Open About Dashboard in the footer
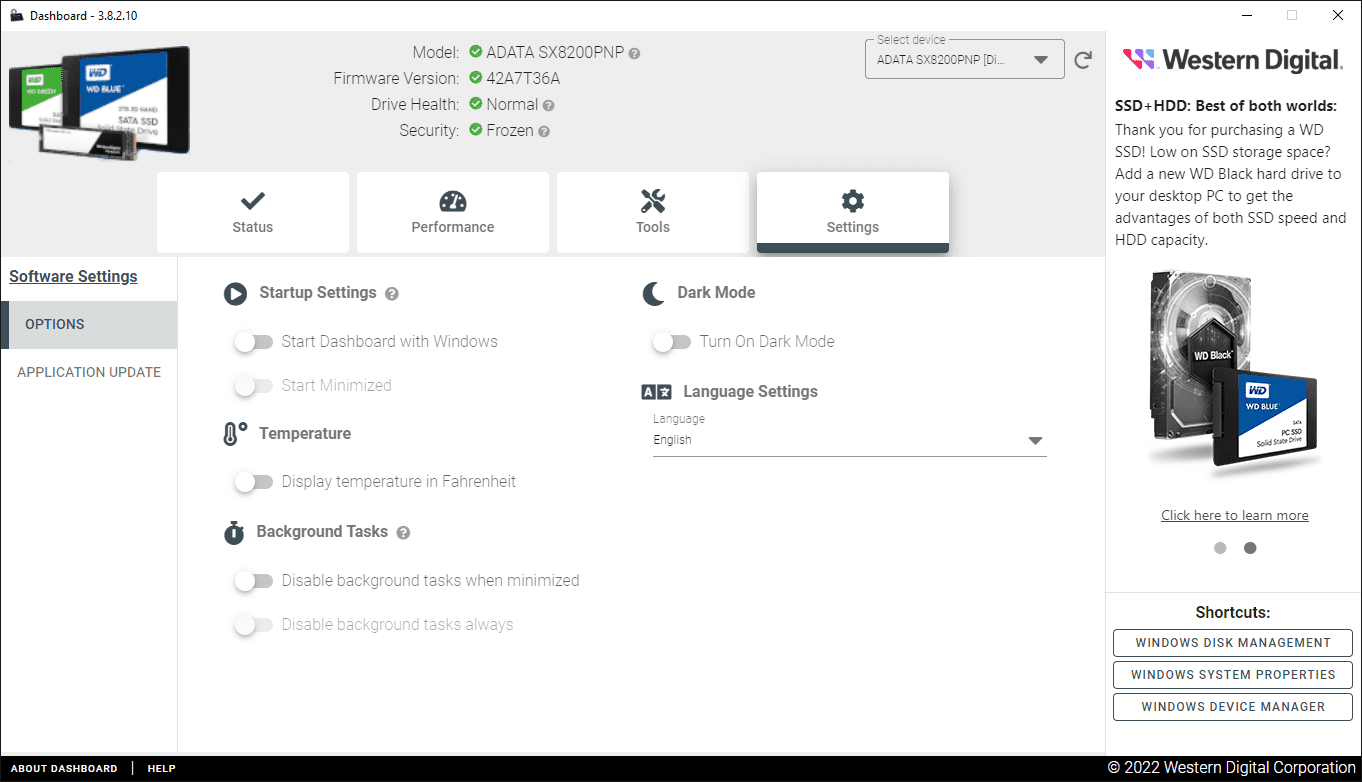The width and height of the screenshot is (1362, 782). click(64, 769)
